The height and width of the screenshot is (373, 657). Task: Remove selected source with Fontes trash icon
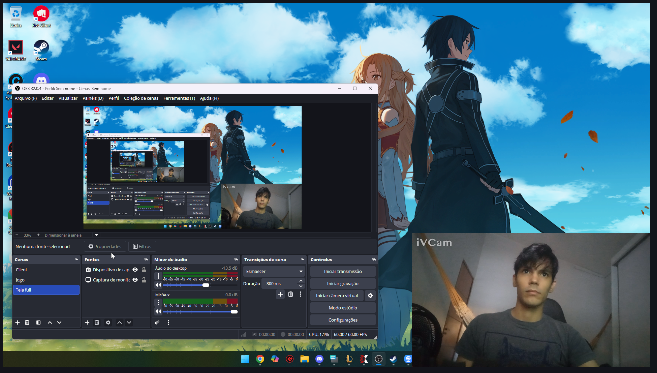point(97,322)
